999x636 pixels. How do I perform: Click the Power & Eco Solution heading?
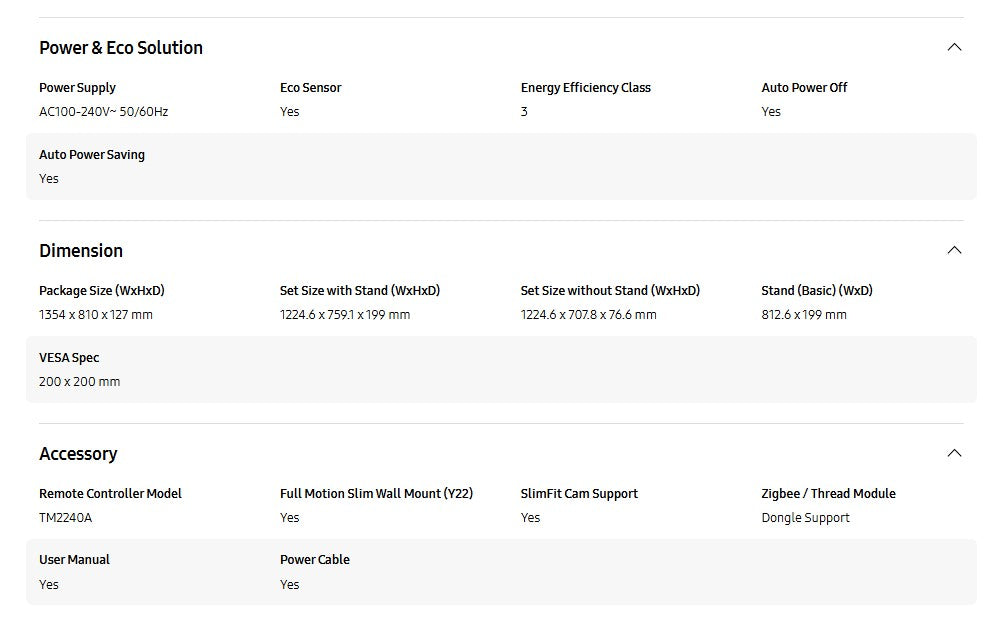click(121, 48)
